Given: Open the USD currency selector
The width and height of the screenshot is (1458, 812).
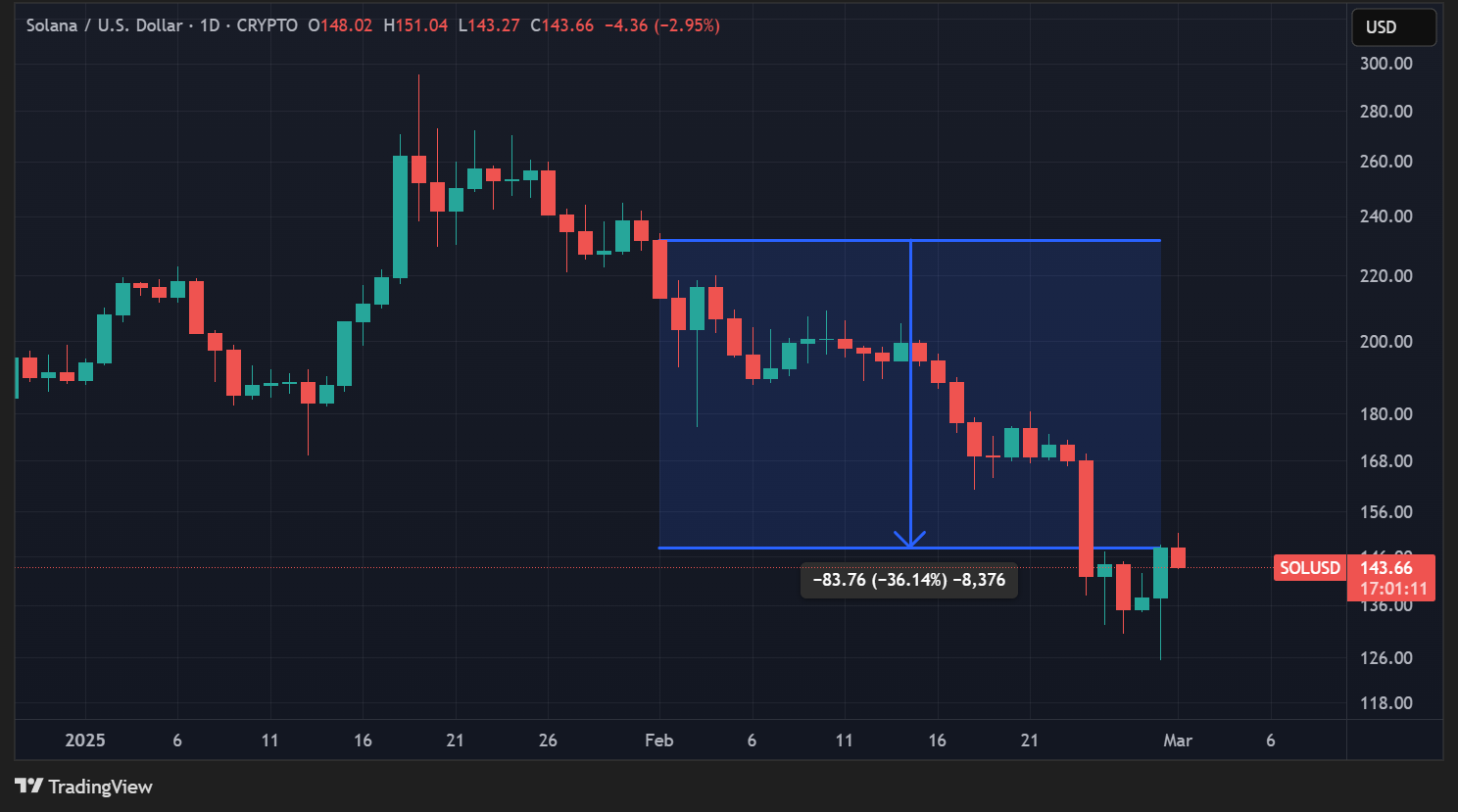Looking at the screenshot, I should 1392,27.
